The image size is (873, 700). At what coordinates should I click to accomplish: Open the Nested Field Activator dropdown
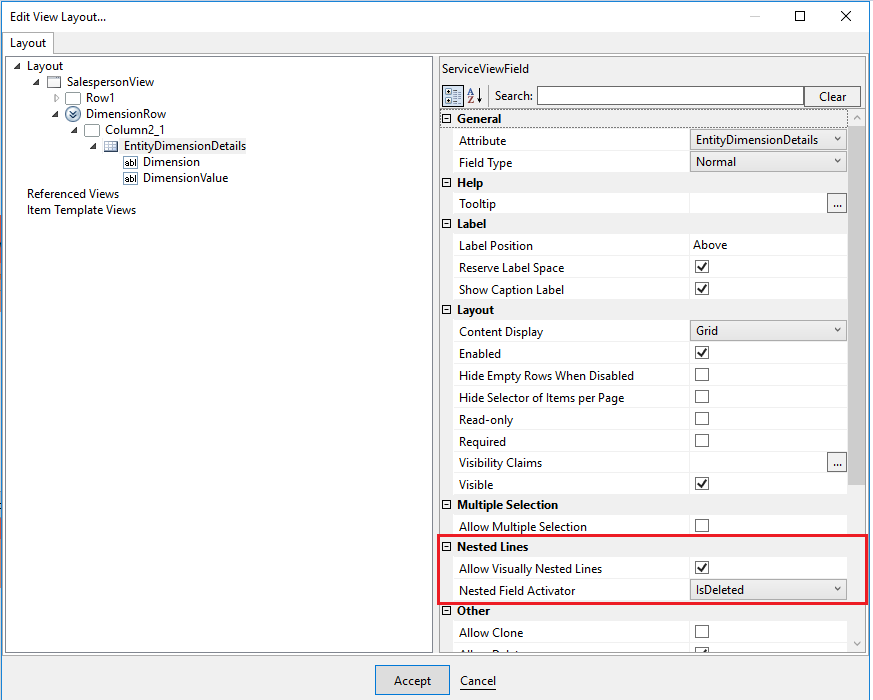[768, 590]
